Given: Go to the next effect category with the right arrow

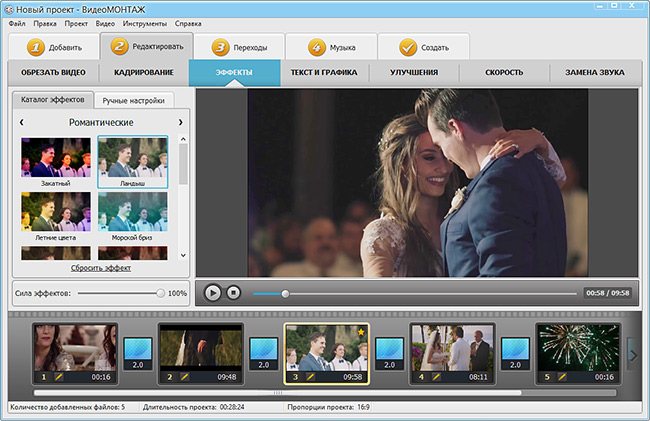Looking at the screenshot, I should click(x=180, y=122).
